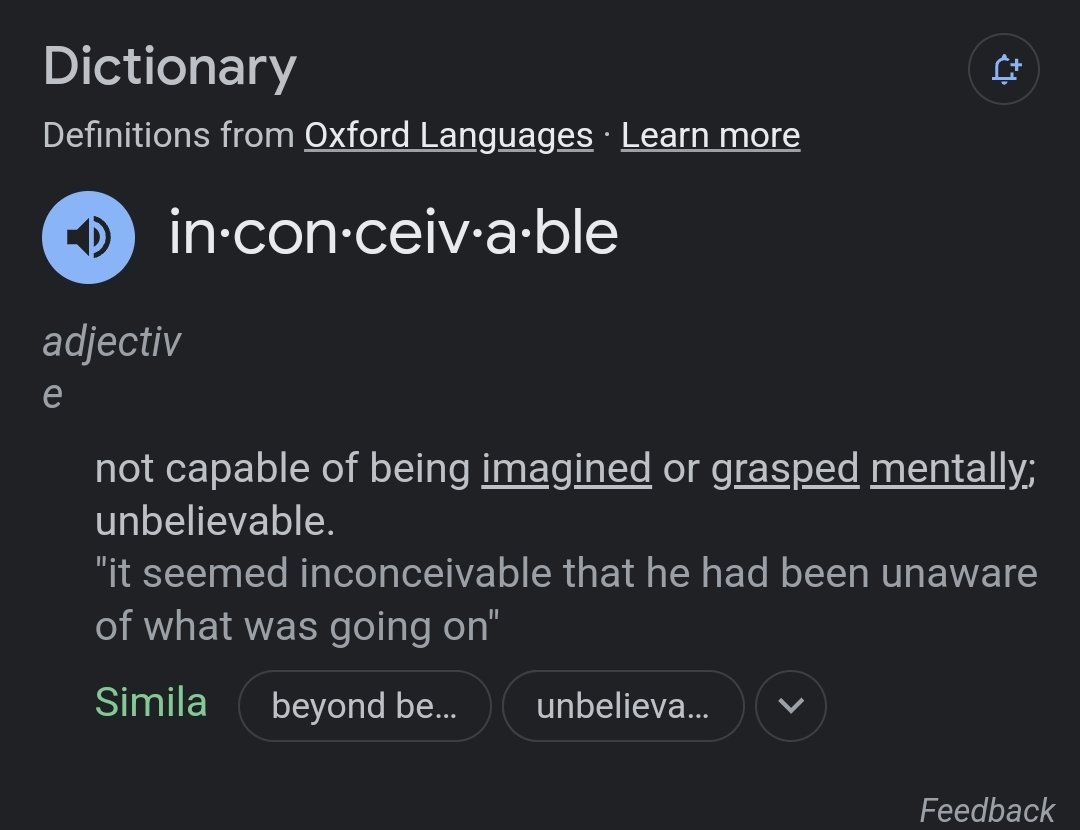The image size is (1080, 830).
Task: Click the headword in·con·ceiv·a·ble
Action: [x=393, y=233]
